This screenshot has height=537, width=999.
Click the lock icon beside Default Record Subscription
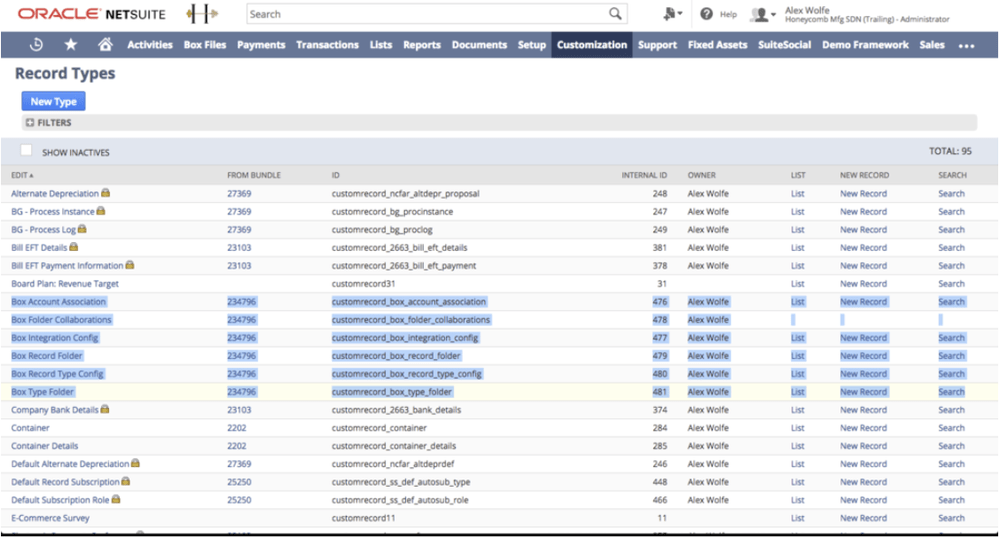coord(126,481)
